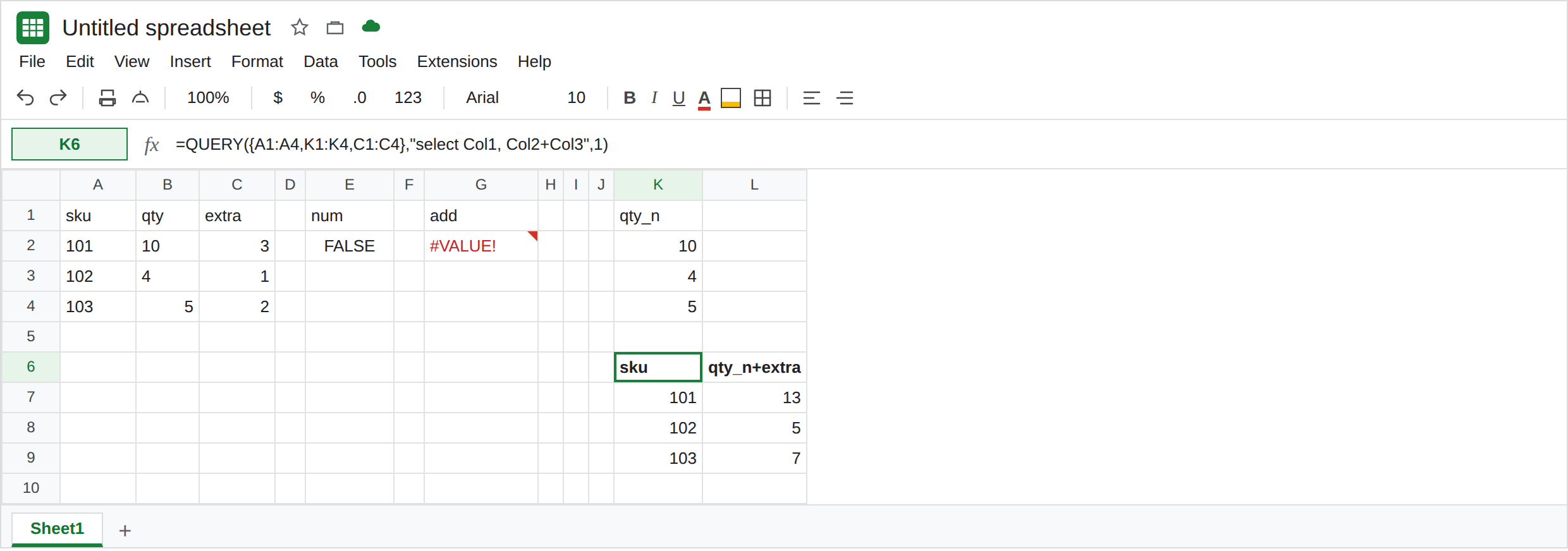
Task: Open the View menu
Action: pyautogui.click(x=132, y=61)
